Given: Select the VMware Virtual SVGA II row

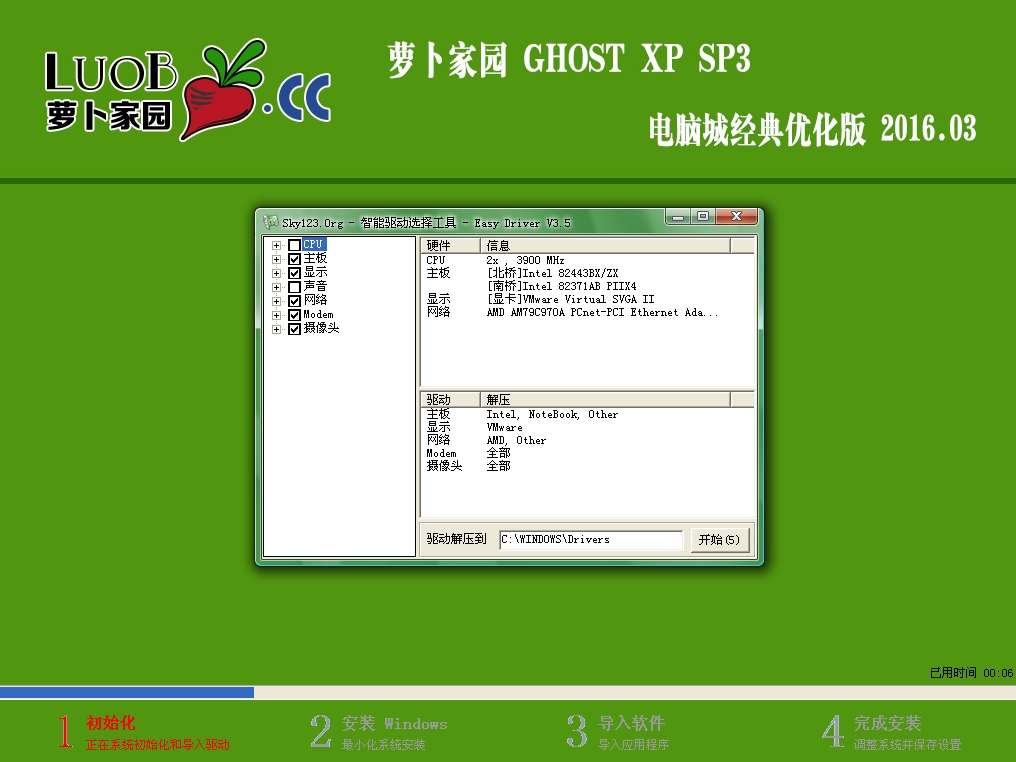Looking at the screenshot, I should coord(571,299).
